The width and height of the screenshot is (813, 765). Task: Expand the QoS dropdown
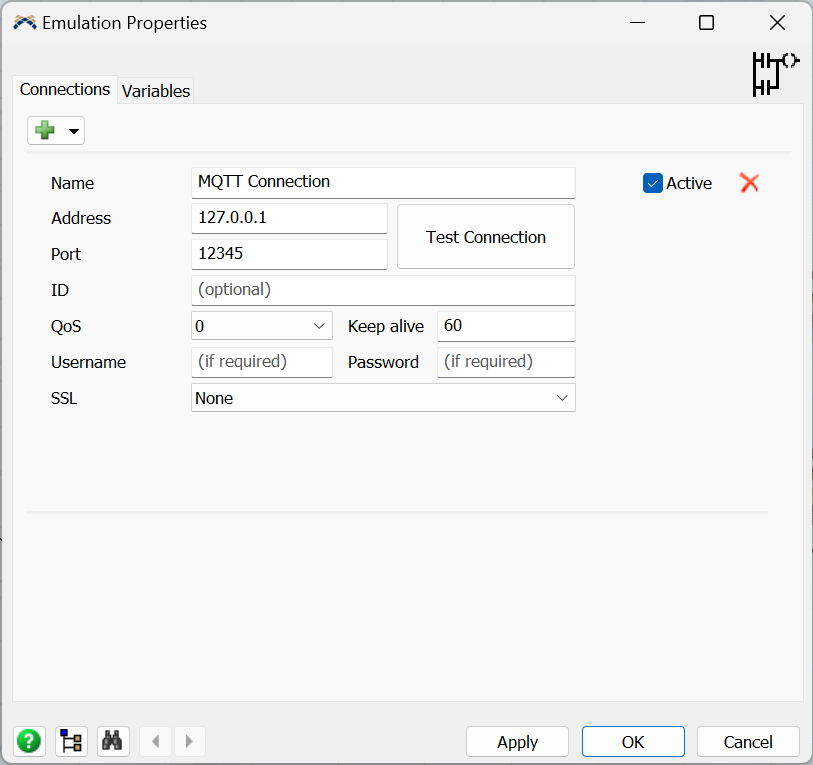click(x=320, y=326)
